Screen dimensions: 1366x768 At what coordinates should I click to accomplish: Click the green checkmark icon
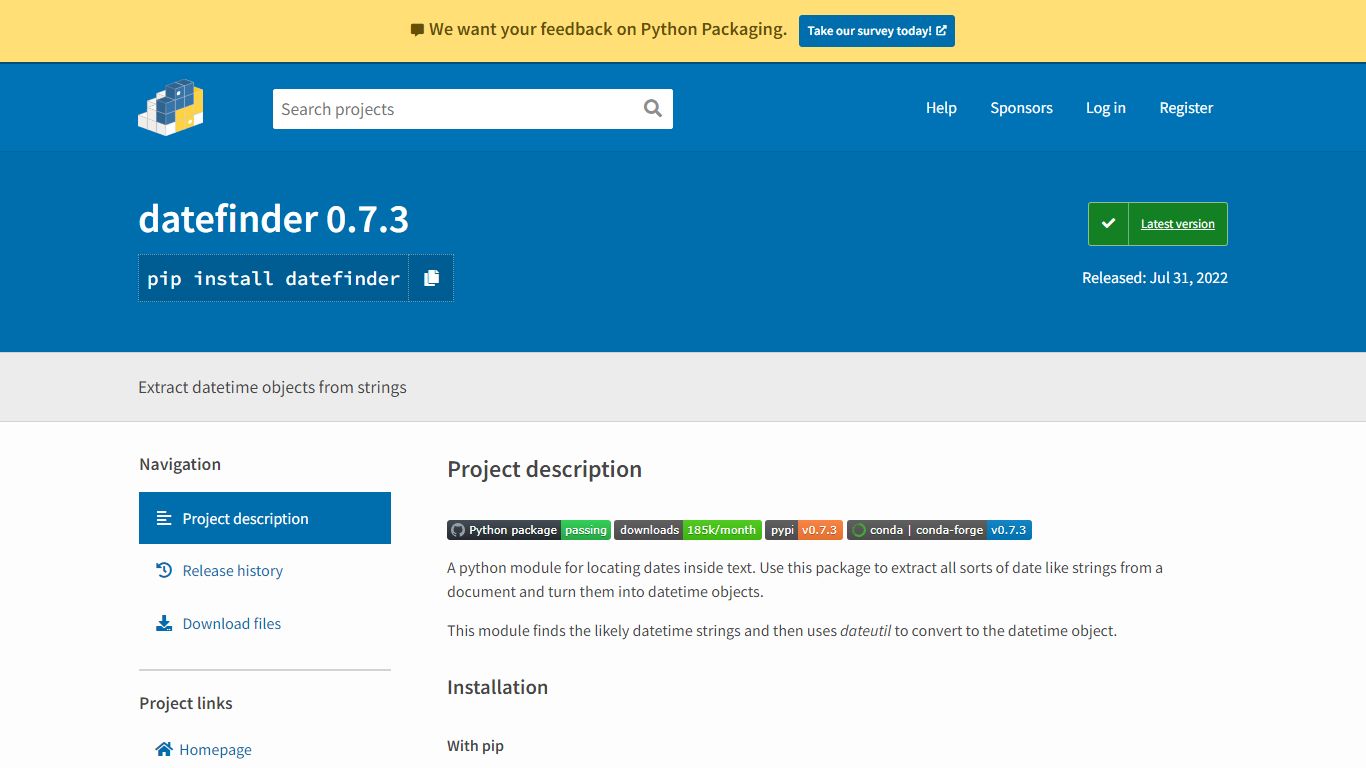pos(1108,224)
